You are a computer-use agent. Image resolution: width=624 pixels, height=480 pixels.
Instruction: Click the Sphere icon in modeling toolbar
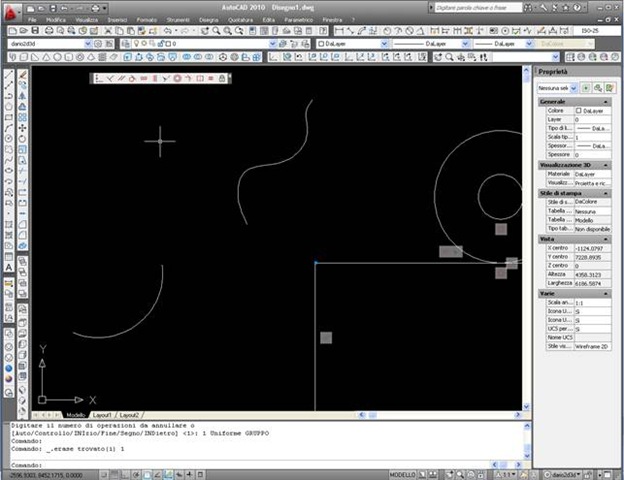pos(57,57)
